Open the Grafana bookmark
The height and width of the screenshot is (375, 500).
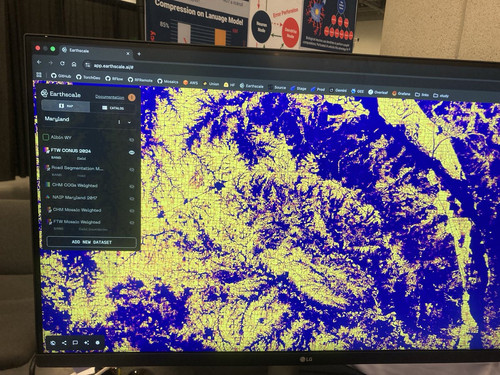(x=401, y=93)
